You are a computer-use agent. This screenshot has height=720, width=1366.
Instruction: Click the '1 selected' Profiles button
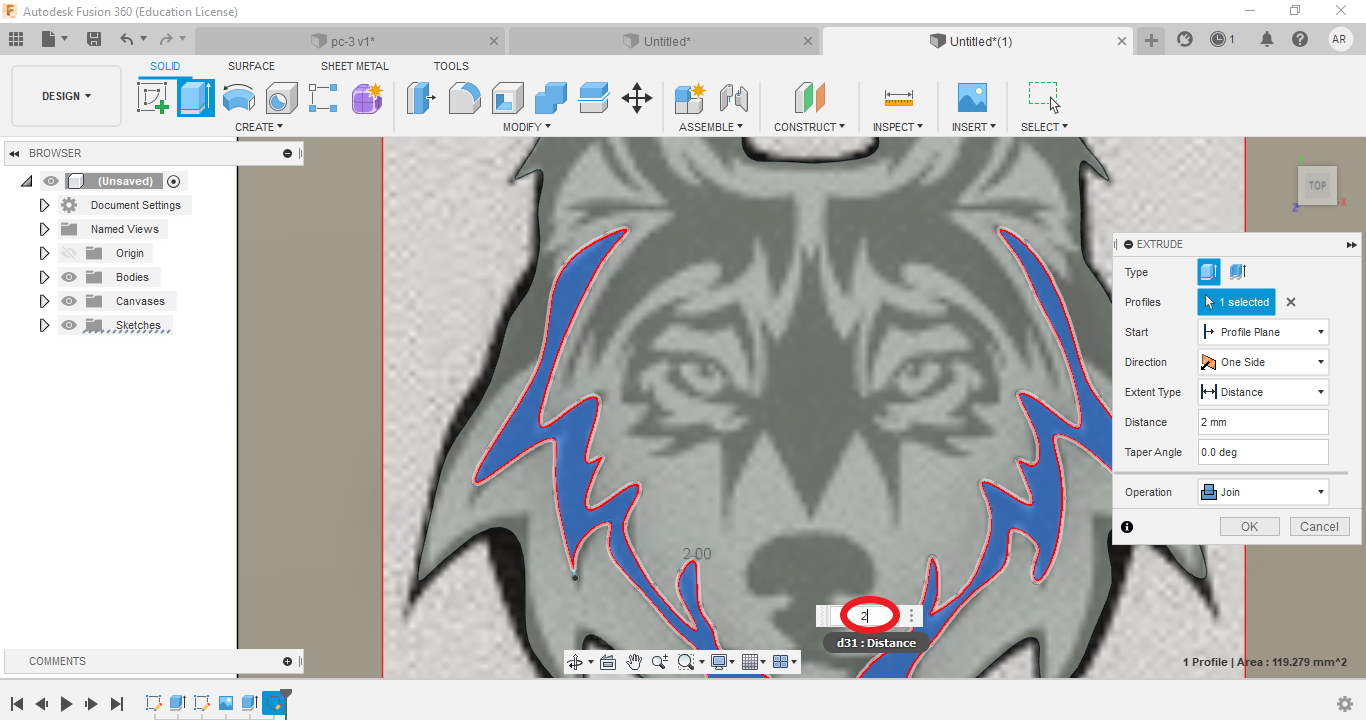point(1237,302)
